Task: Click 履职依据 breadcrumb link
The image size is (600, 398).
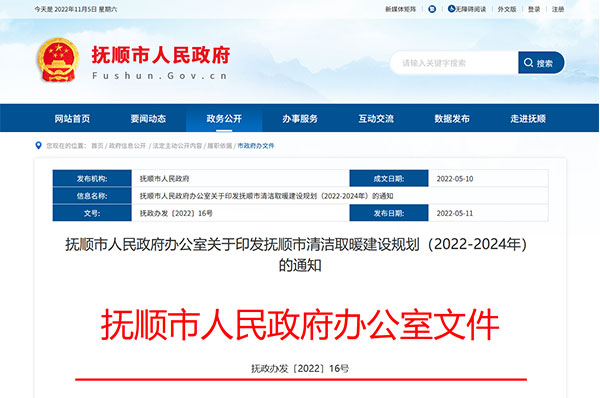Action: 220,146
